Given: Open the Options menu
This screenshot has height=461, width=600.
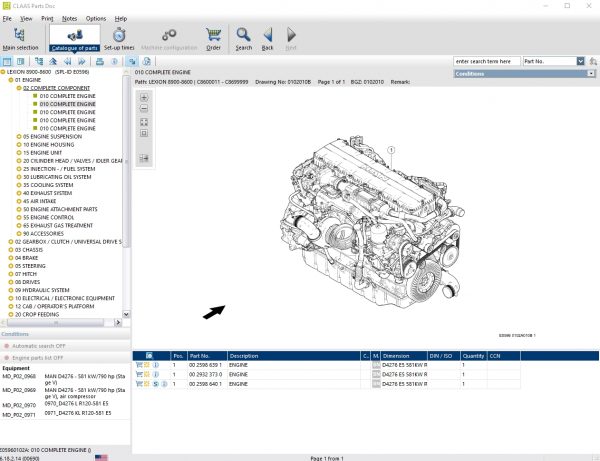Looking at the screenshot, I should point(95,18).
